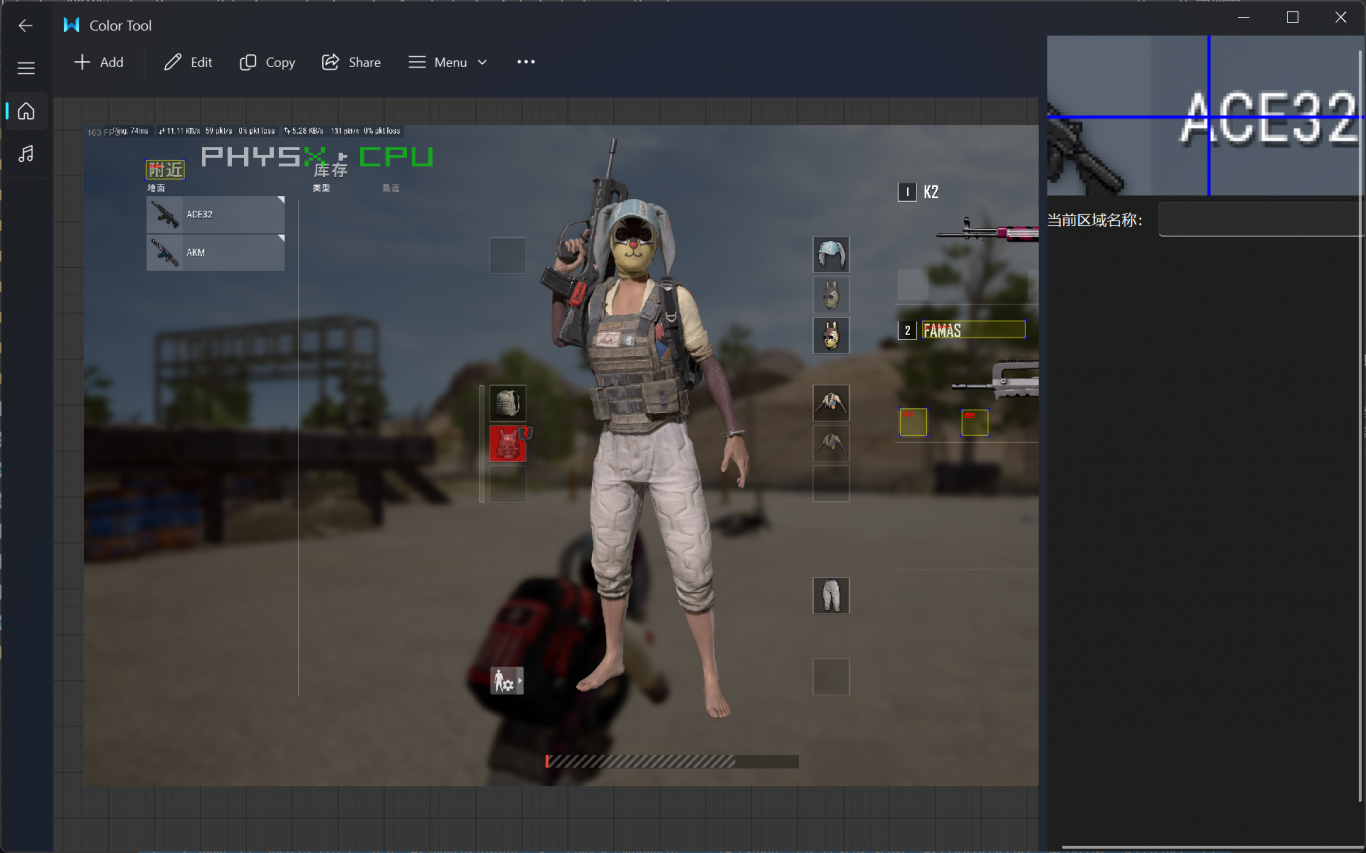Click the 最近 label

coord(390,188)
